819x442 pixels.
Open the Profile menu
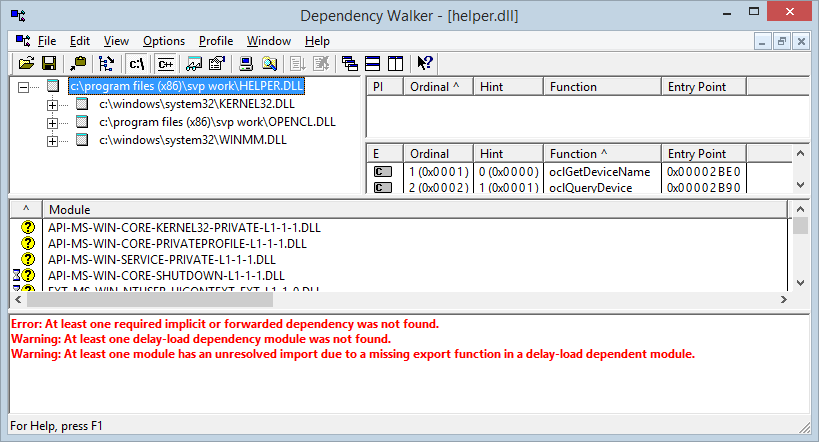coord(215,41)
